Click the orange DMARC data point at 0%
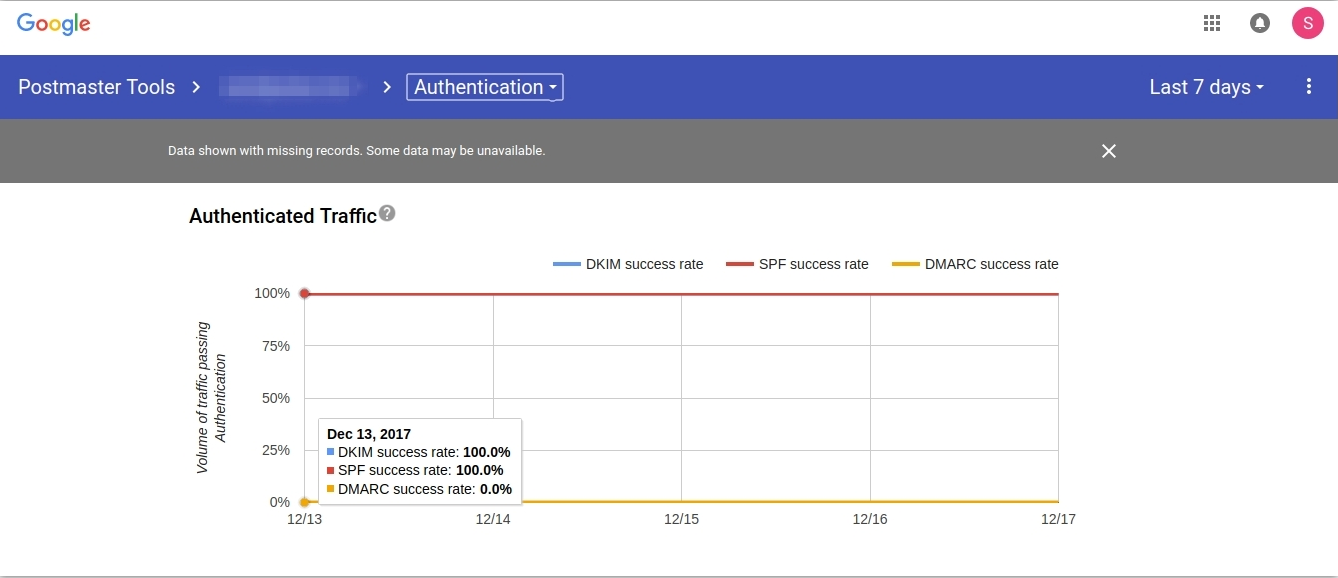 coord(304,502)
